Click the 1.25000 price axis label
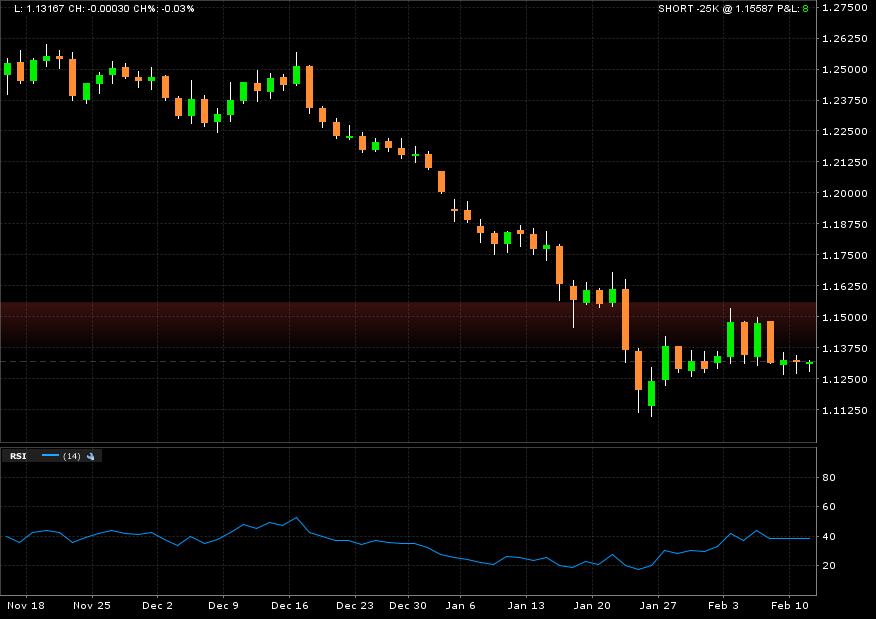Viewport: 876px width, 619px height. (x=845, y=69)
